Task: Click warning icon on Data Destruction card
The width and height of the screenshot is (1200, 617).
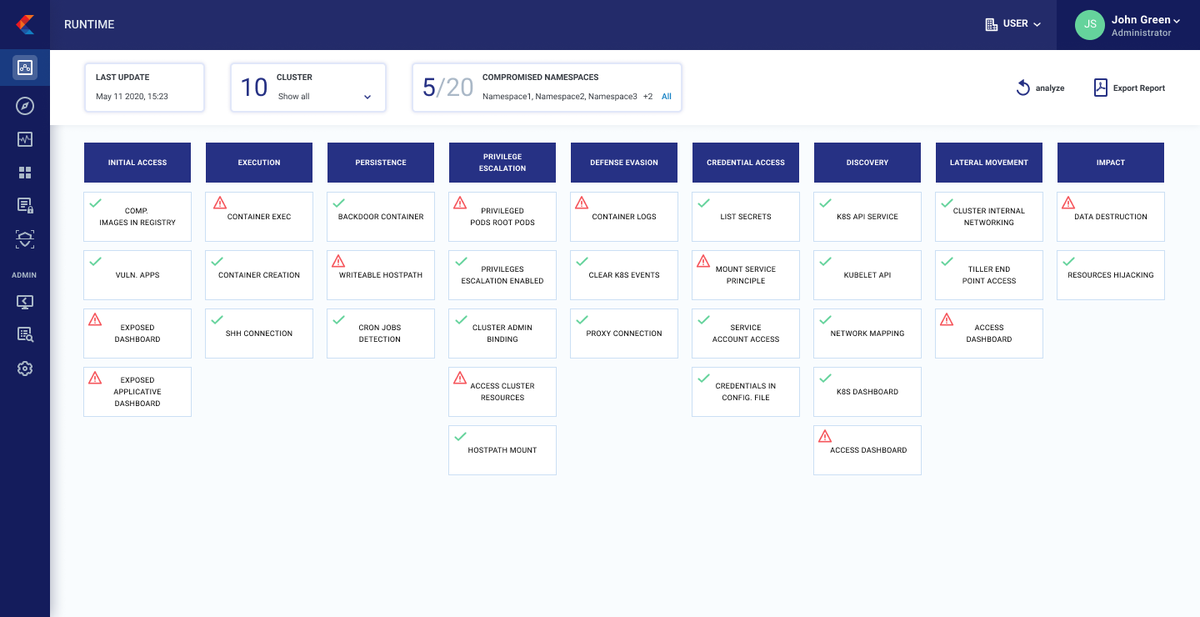Action: [1068, 203]
